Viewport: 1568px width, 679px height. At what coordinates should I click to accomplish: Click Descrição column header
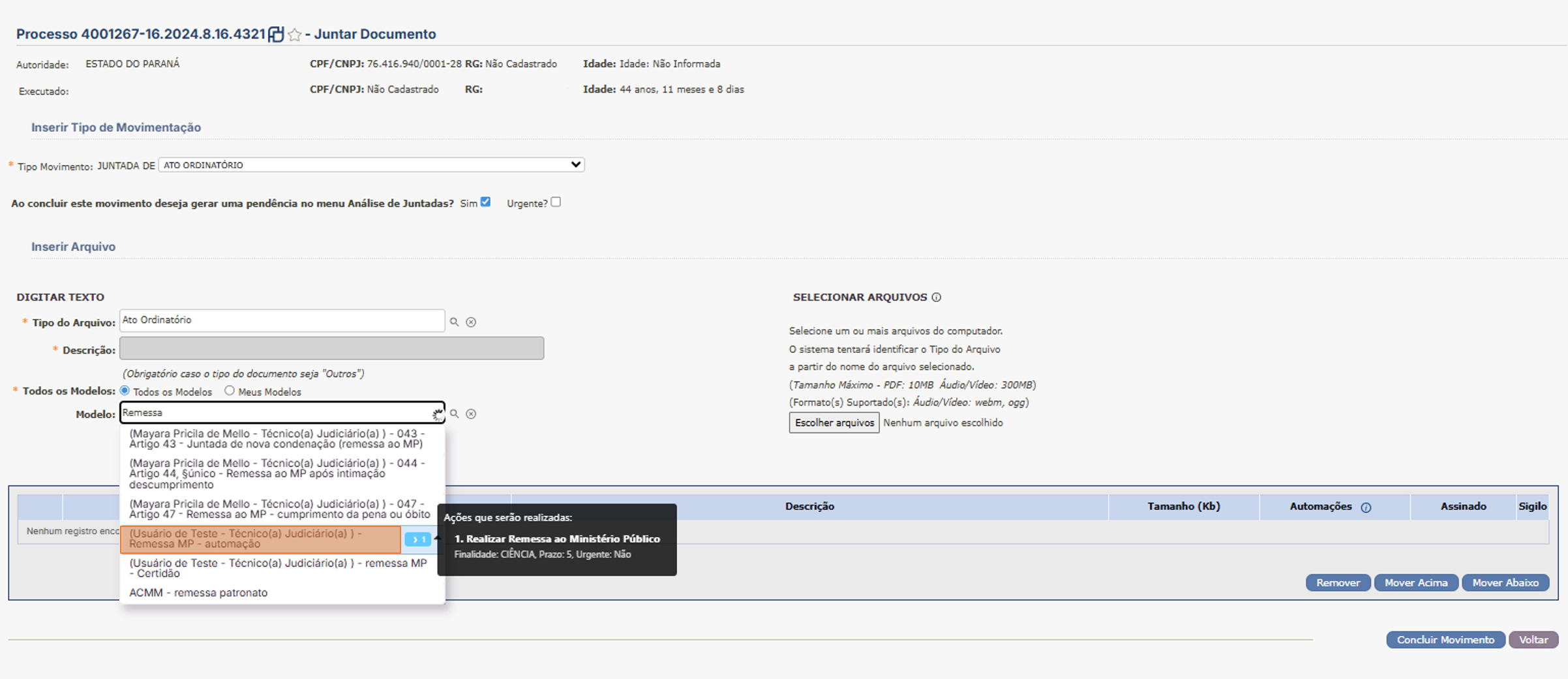coord(809,506)
